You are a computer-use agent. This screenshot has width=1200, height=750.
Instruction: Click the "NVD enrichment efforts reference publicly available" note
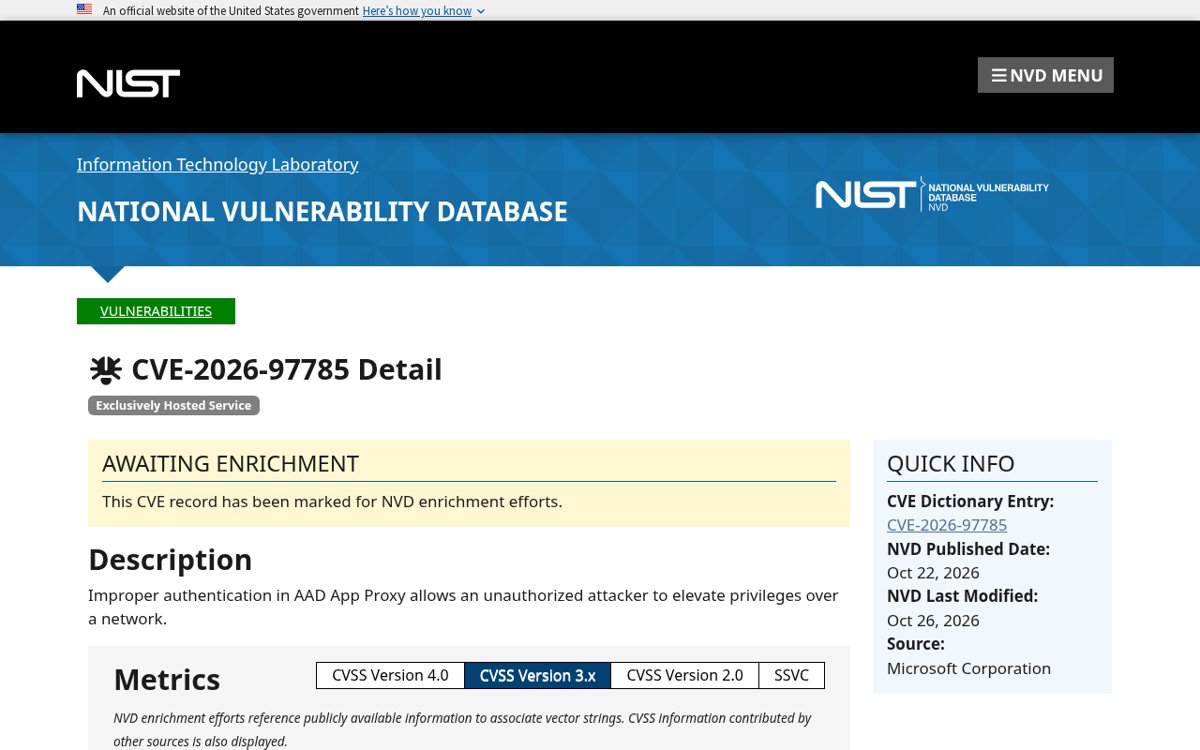pyautogui.click(x=462, y=730)
